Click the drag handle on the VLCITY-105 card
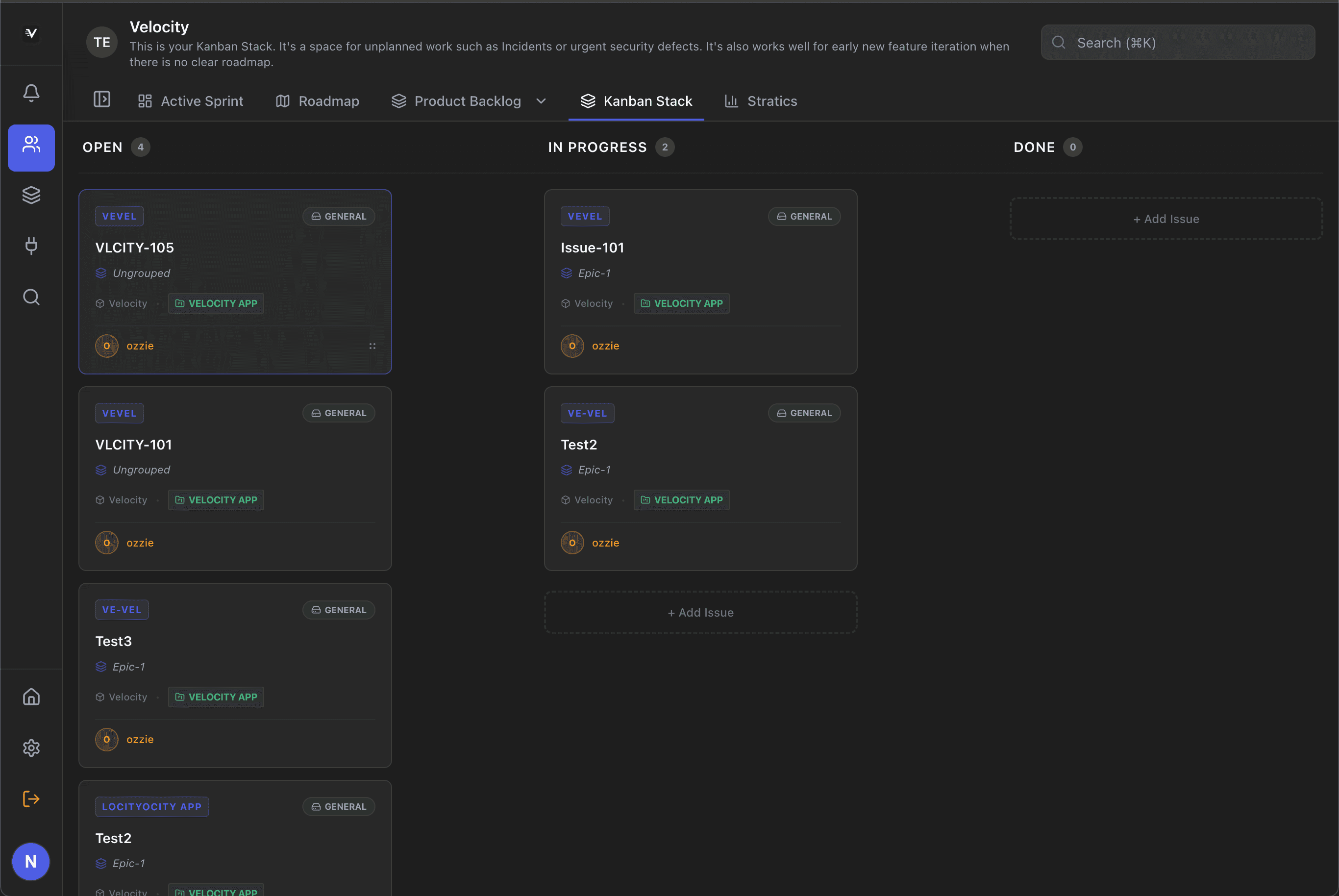 (x=372, y=346)
